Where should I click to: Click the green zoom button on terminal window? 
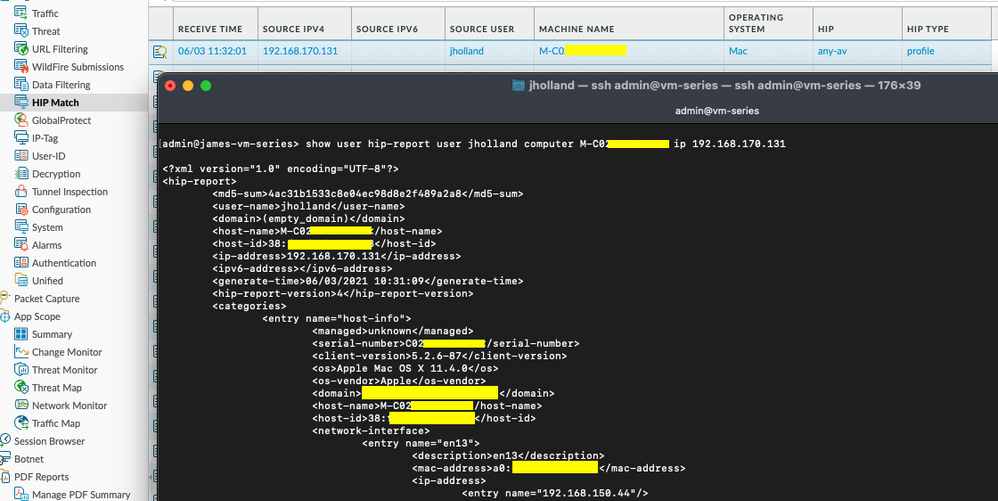pyautogui.click(x=206, y=86)
